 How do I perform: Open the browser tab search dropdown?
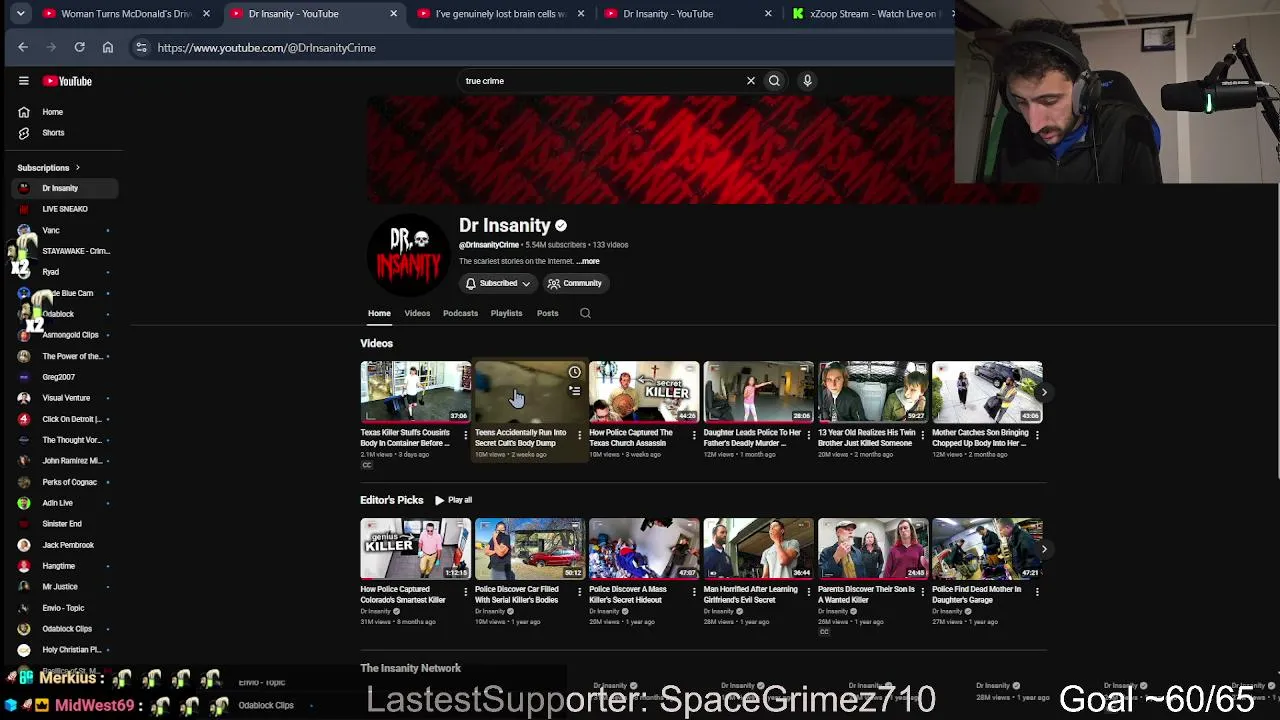[20, 14]
